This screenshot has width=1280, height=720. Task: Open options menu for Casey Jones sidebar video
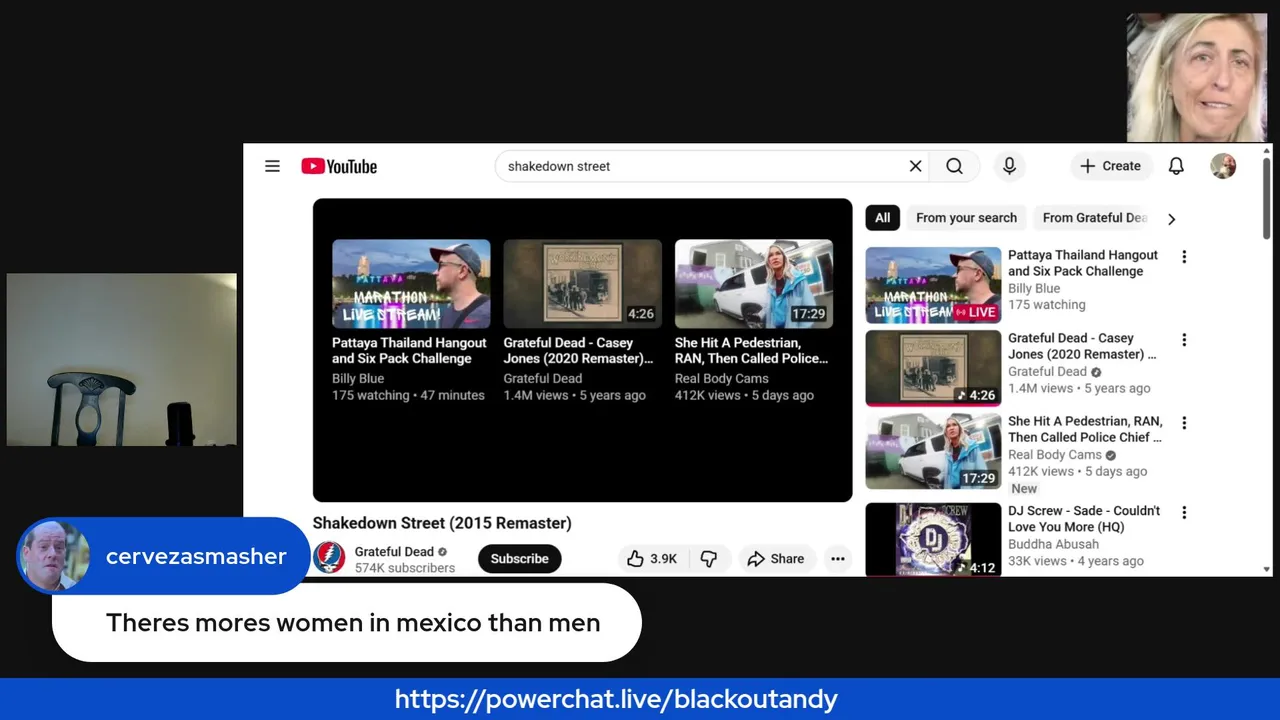[1184, 340]
